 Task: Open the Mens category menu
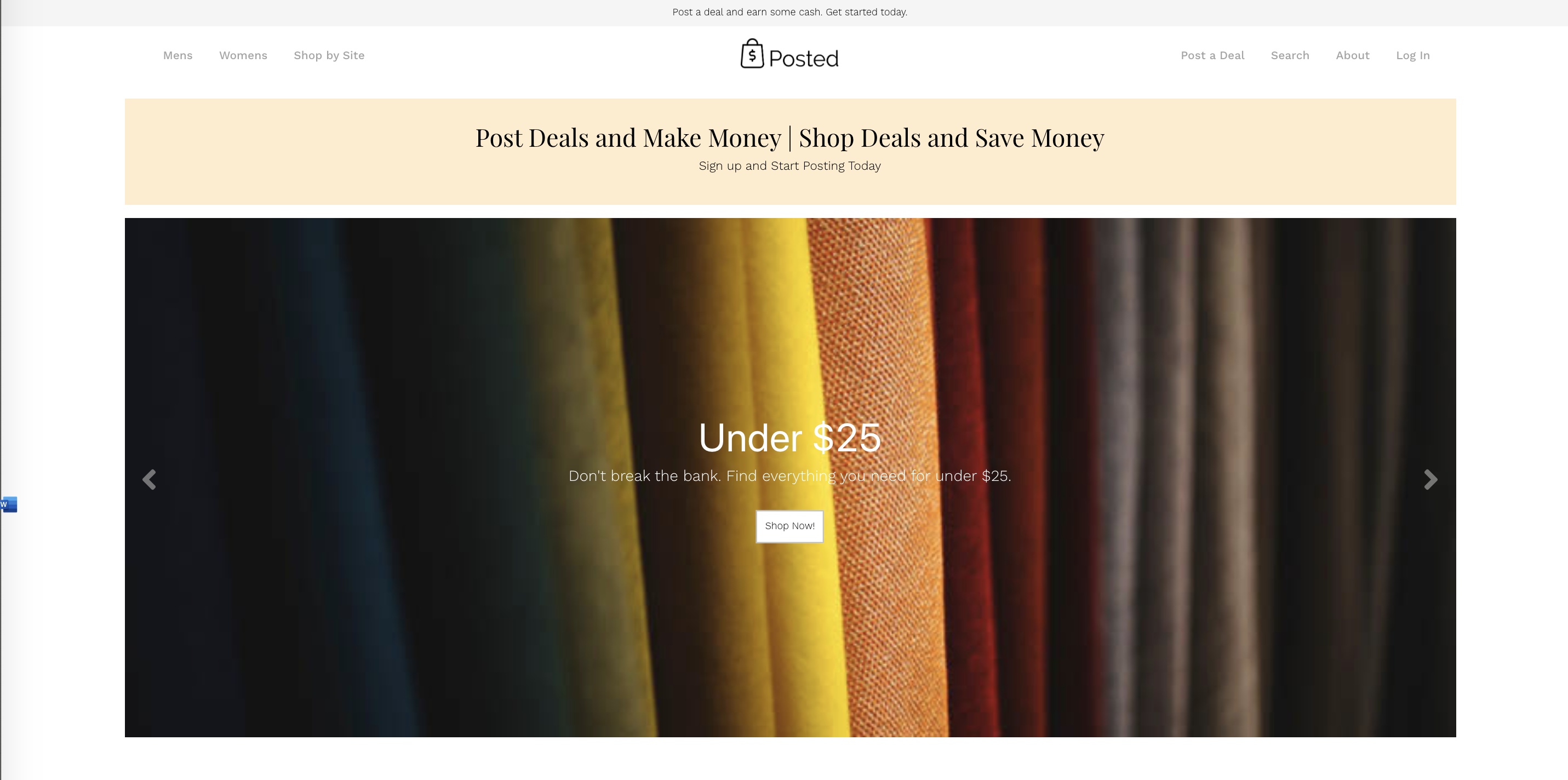point(178,55)
